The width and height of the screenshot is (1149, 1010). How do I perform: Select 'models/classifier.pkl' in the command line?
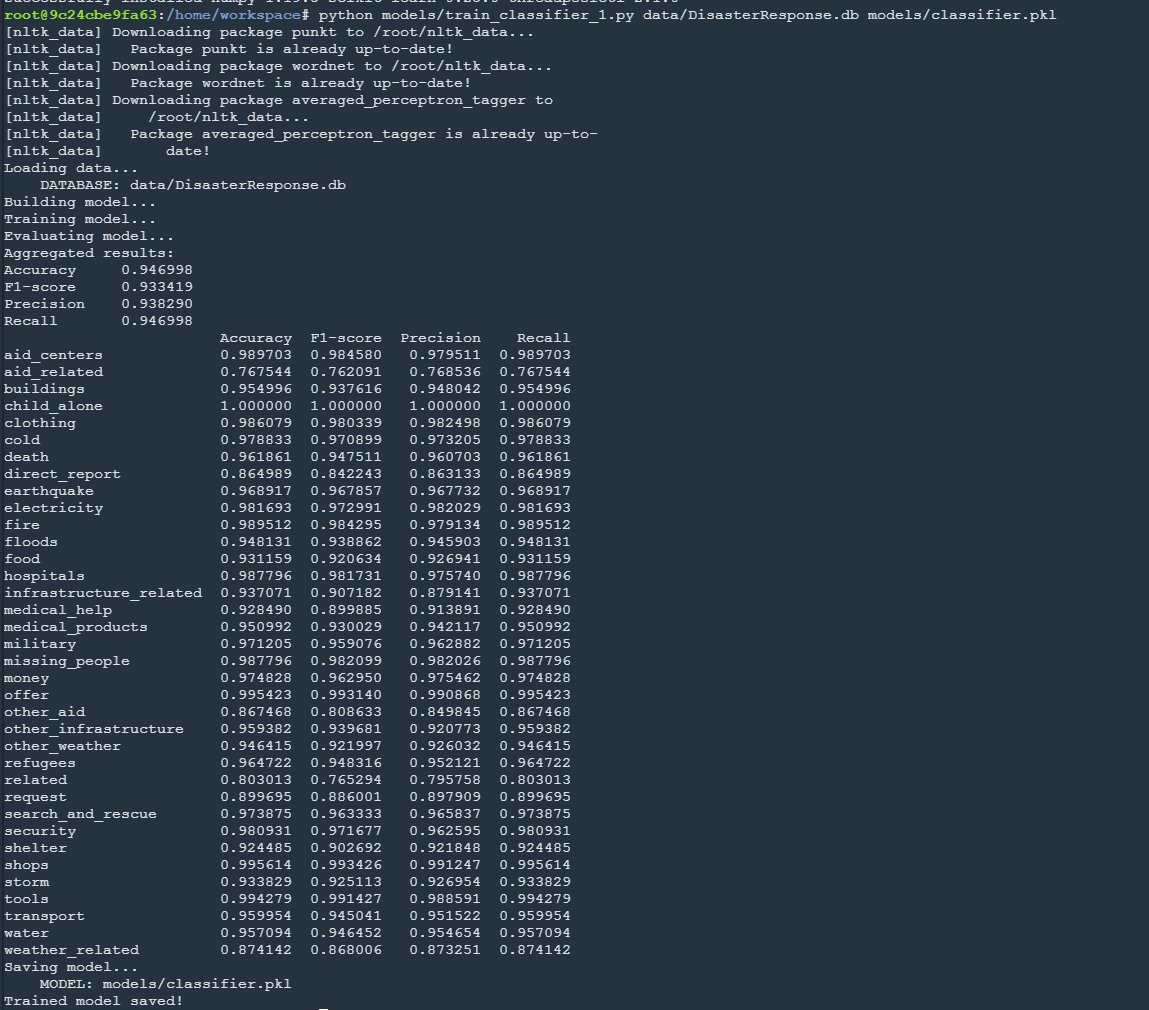coord(961,15)
